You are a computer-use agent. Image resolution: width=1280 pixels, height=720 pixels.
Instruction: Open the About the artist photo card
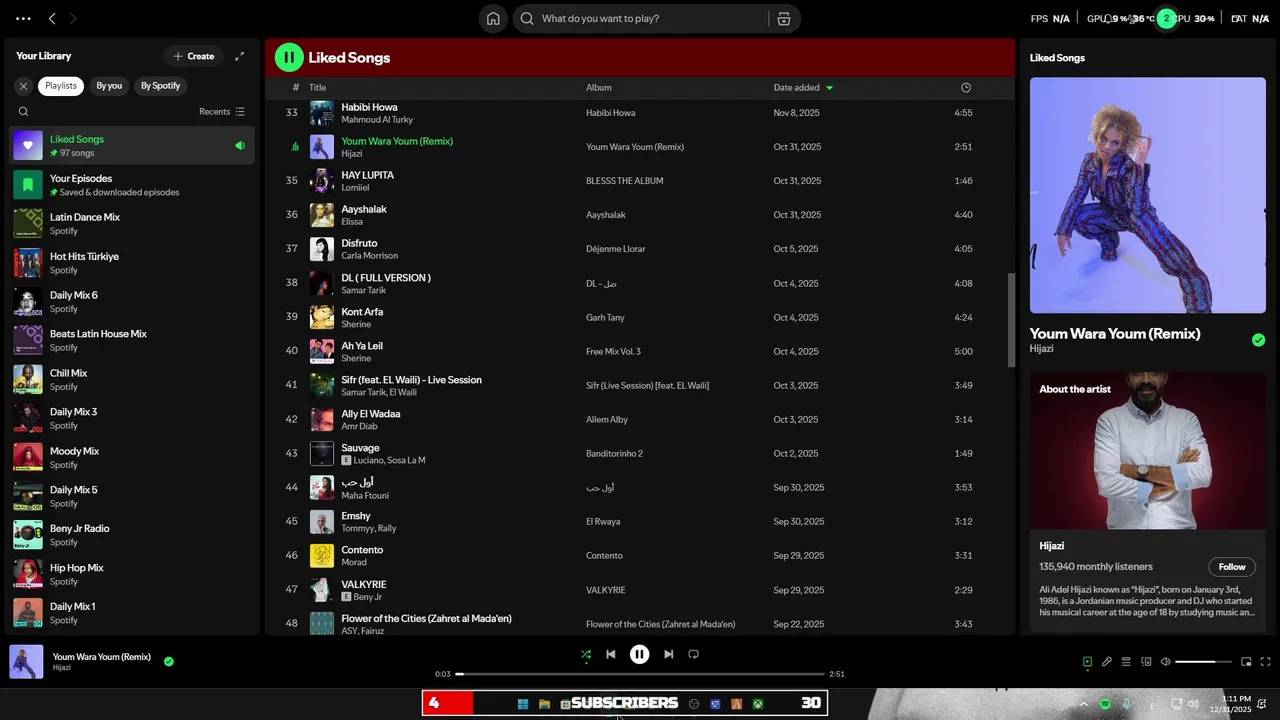pos(1148,450)
